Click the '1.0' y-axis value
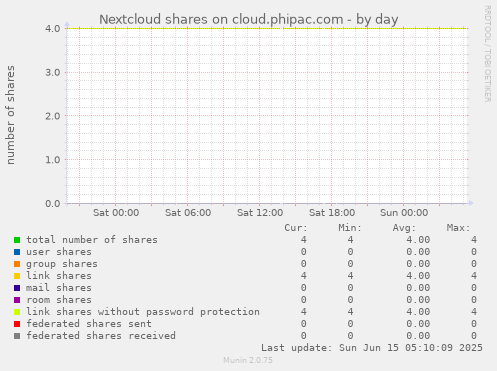 (53, 160)
